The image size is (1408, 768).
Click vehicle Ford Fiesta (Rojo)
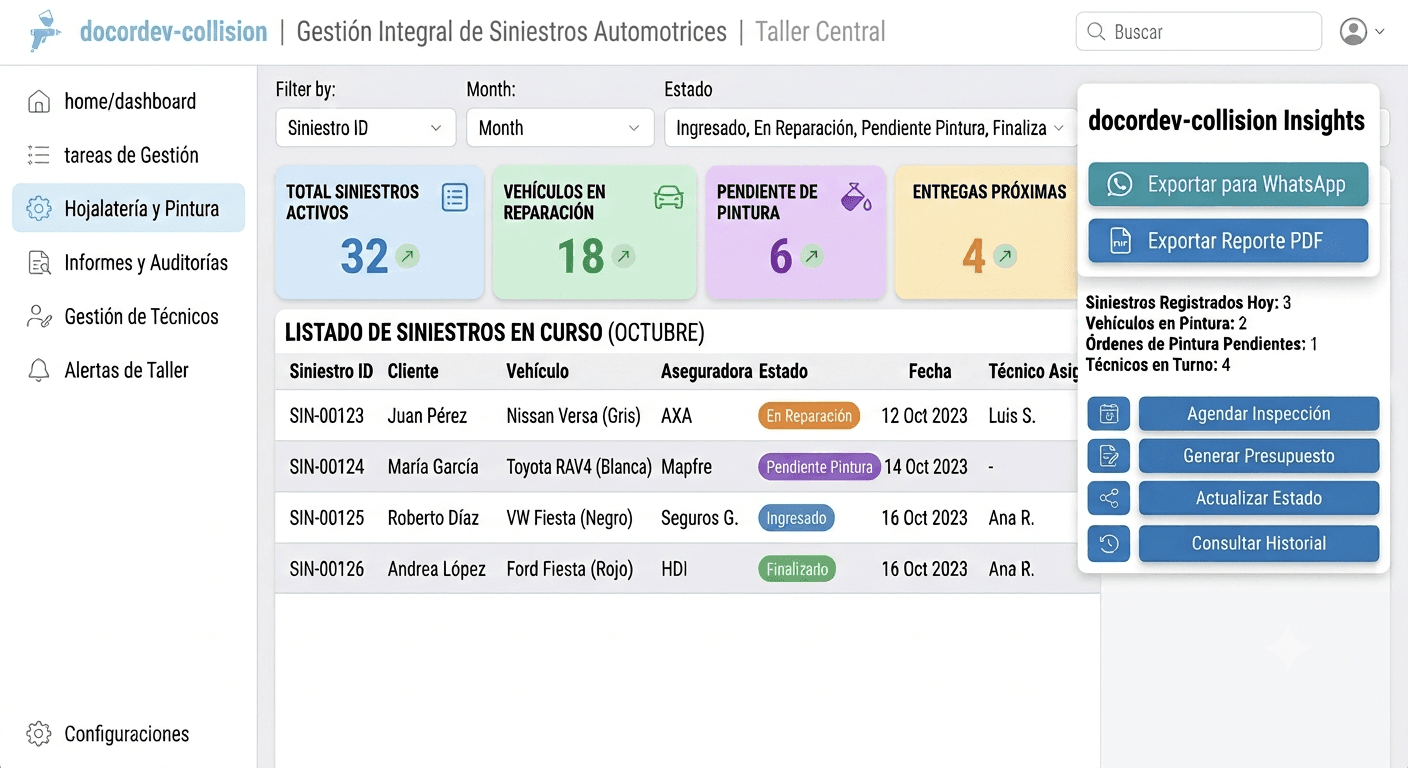point(570,569)
